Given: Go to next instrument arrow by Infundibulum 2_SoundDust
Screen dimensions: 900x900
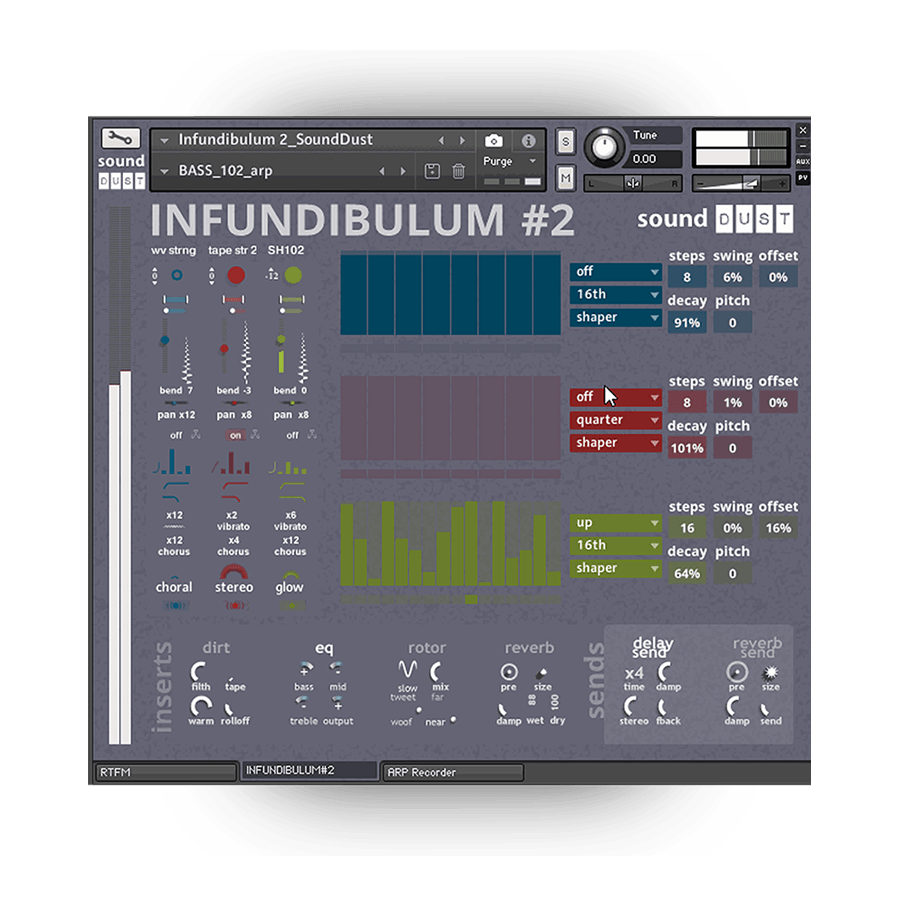Looking at the screenshot, I should tap(462, 140).
